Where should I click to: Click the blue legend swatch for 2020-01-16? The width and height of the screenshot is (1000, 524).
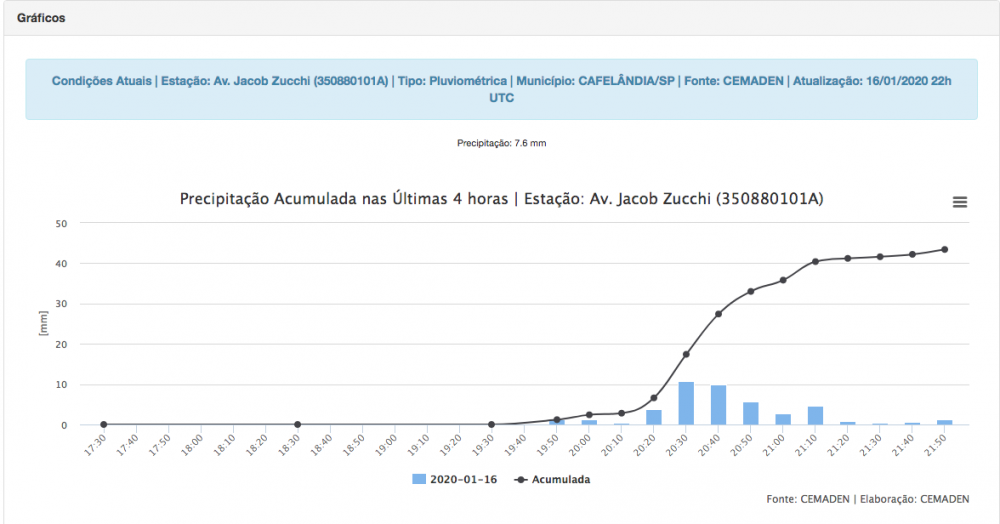[x=419, y=479]
